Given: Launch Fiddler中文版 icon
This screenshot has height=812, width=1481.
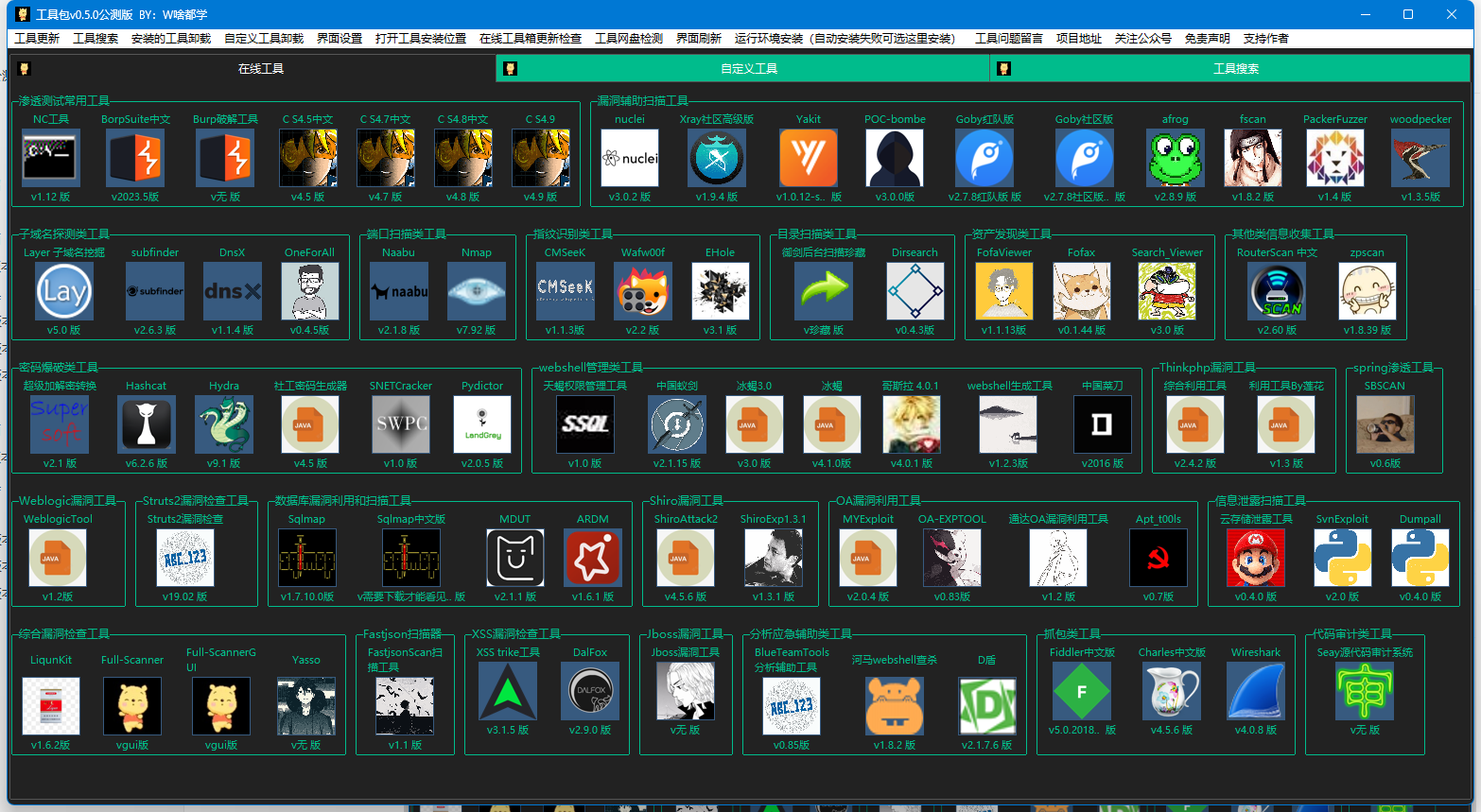Looking at the screenshot, I should (1082, 691).
